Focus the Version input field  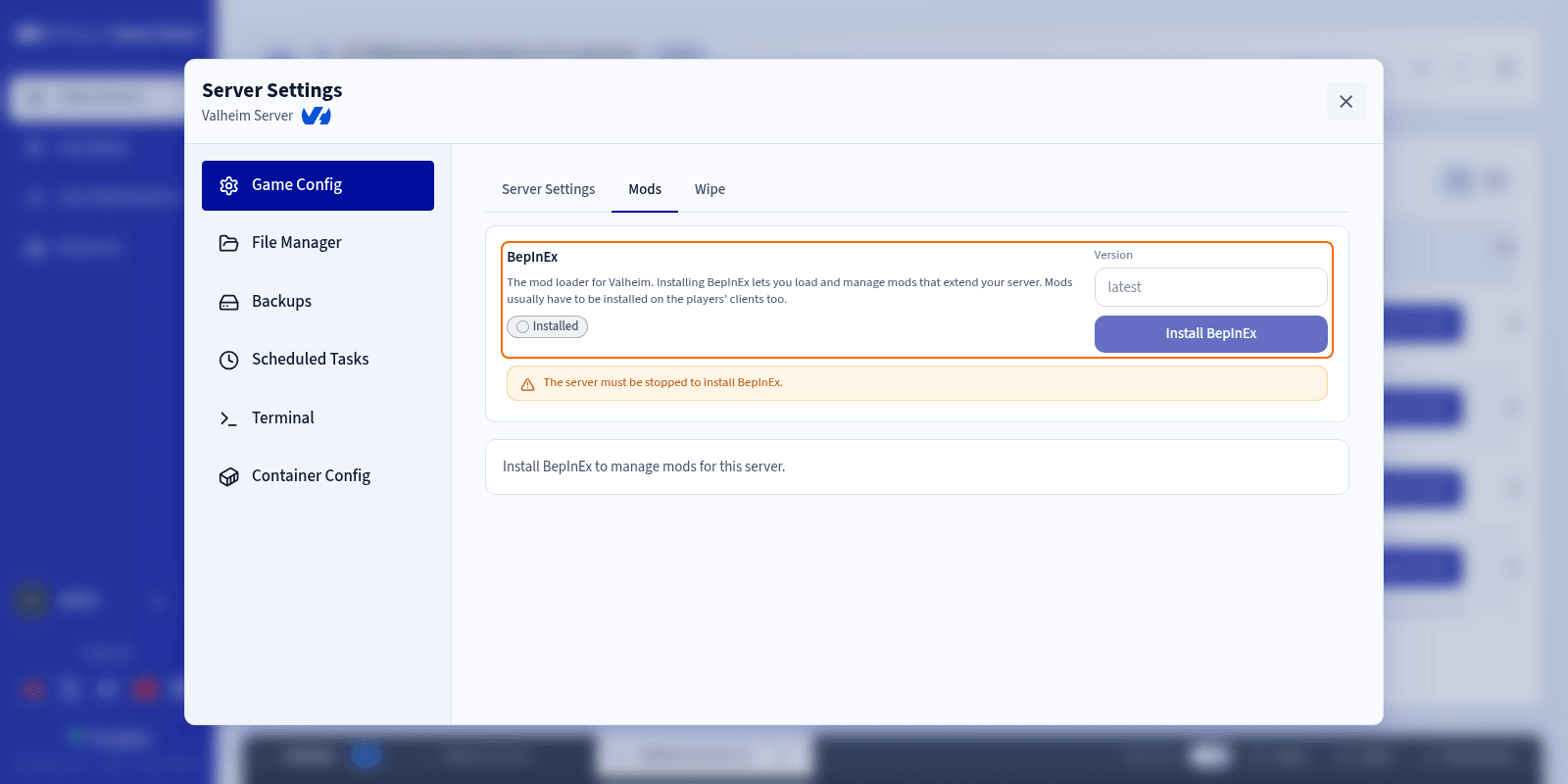1210,287
